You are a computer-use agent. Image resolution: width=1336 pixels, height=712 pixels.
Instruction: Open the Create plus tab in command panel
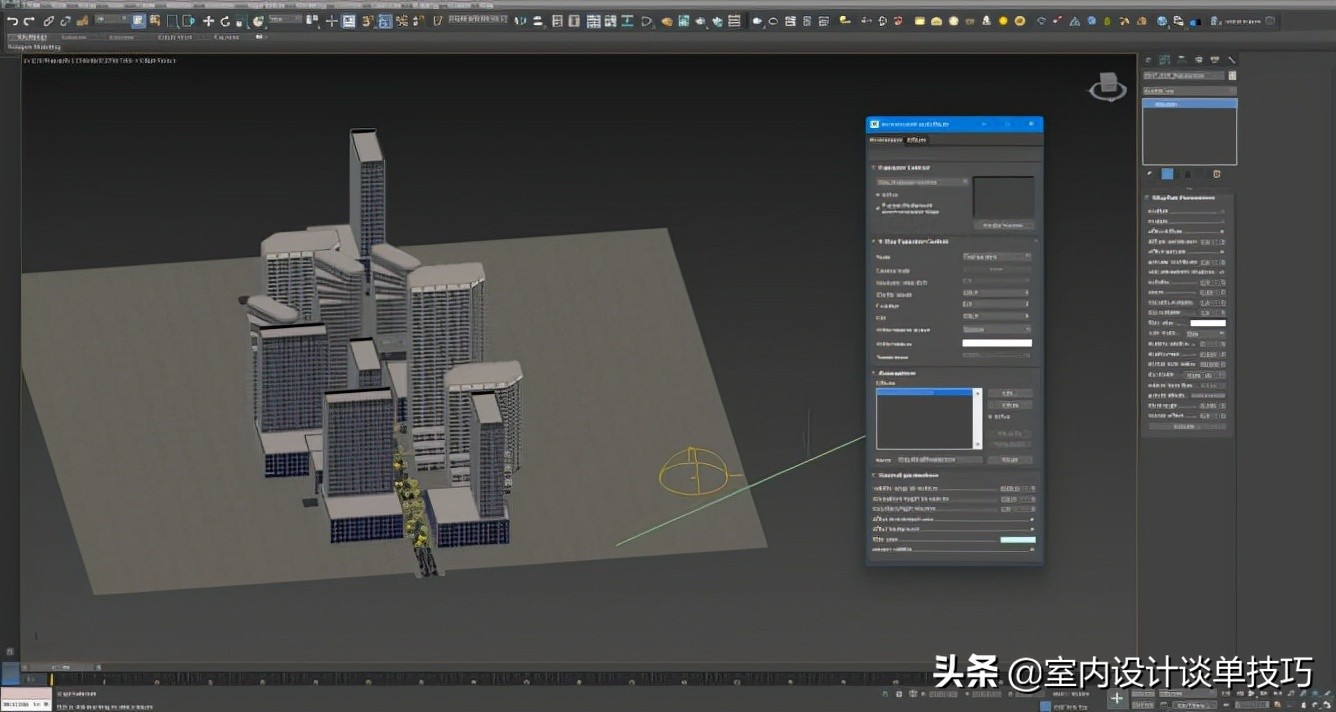pos(1148,60)
